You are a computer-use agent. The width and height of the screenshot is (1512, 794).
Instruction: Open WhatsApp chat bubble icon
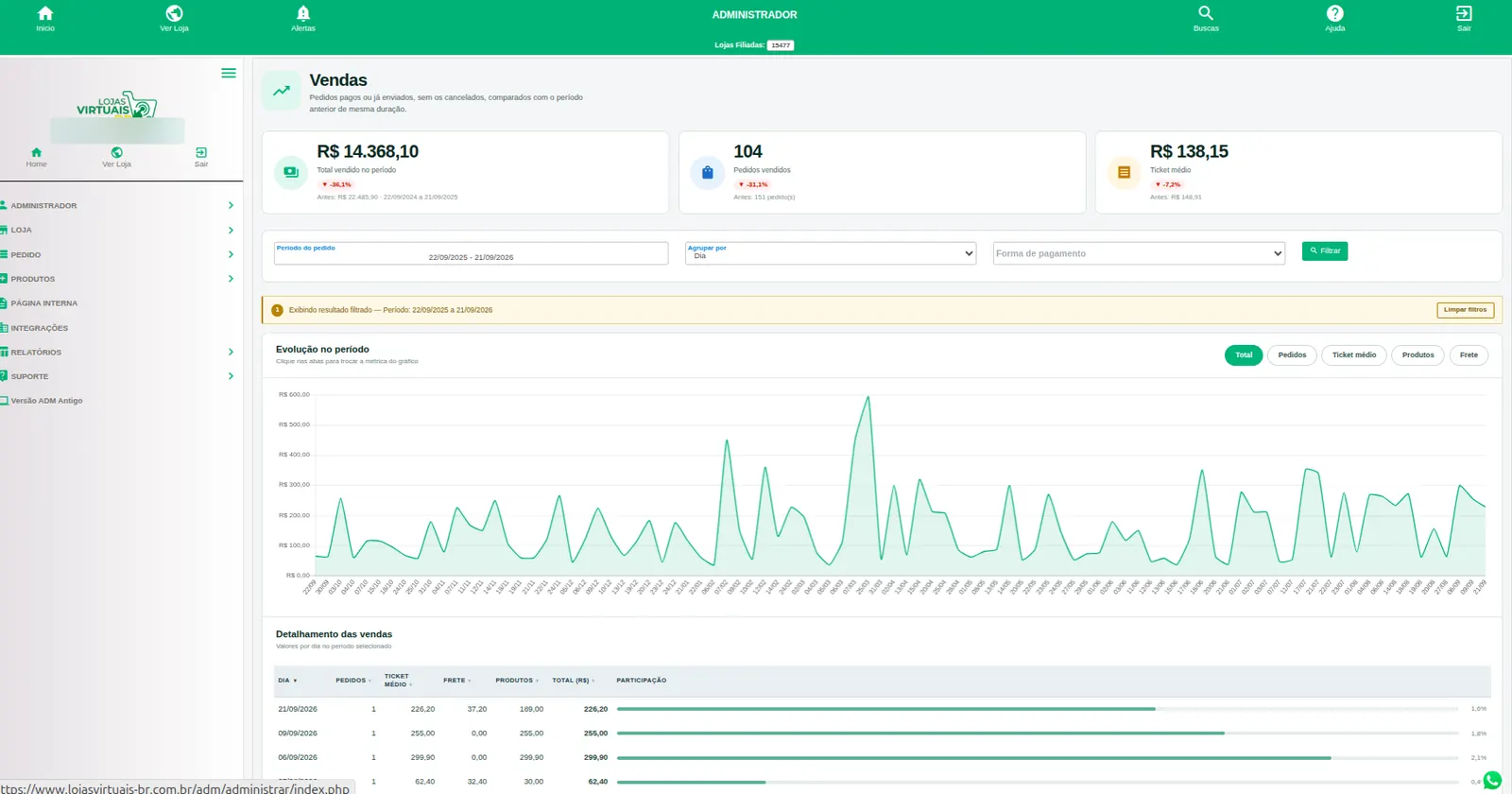1492,781
